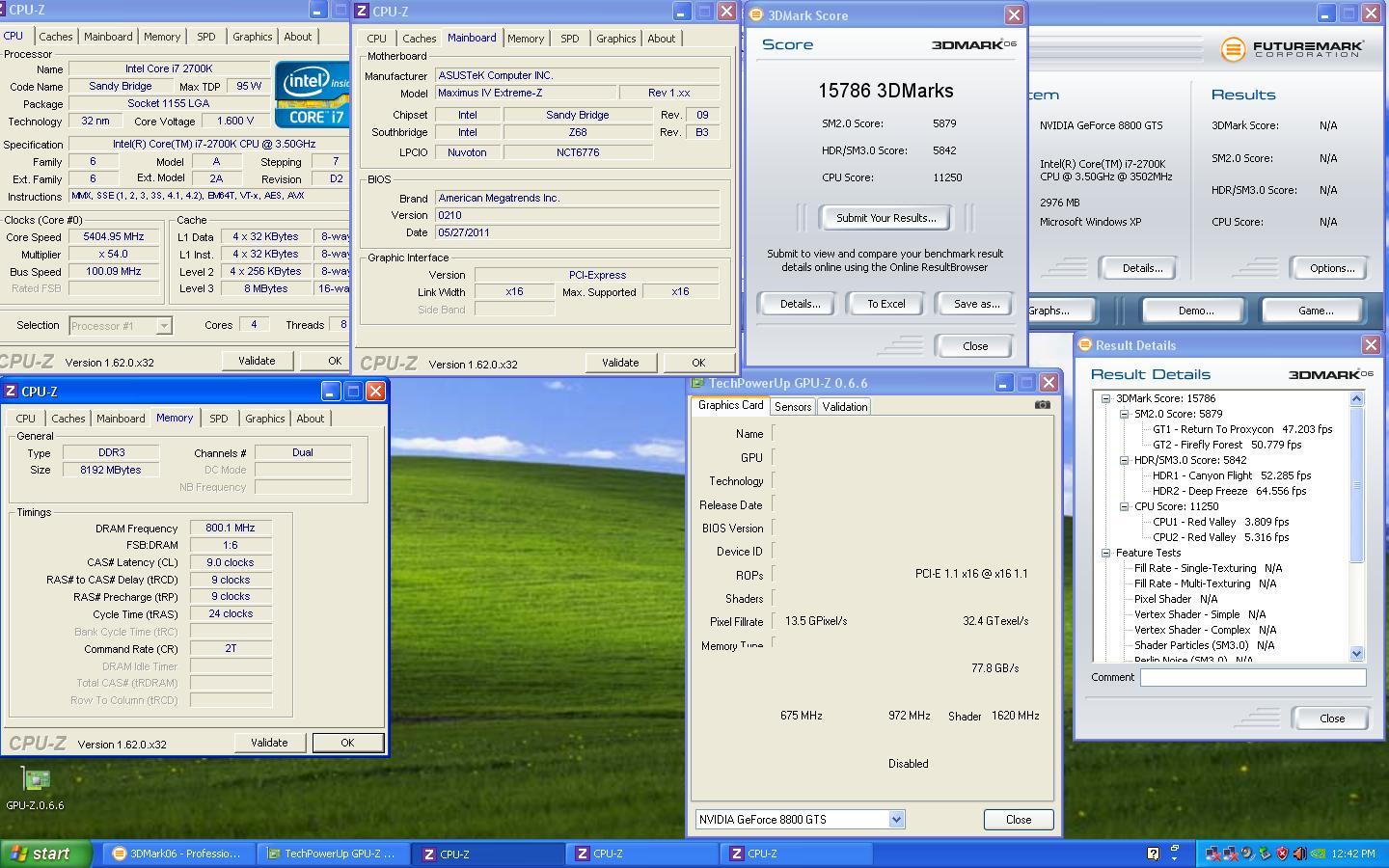1389x868 pixels.
Task: Click Close button in GPU-Z window
Action: point(1019,819)
